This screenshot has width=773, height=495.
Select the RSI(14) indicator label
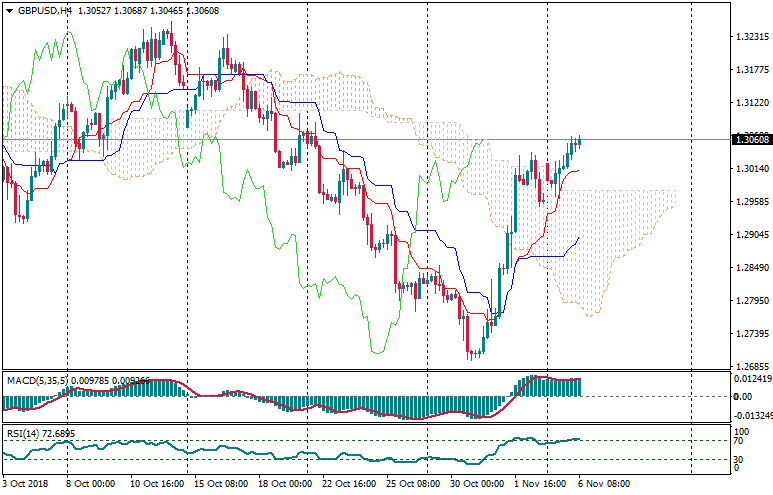coord(25,433)
